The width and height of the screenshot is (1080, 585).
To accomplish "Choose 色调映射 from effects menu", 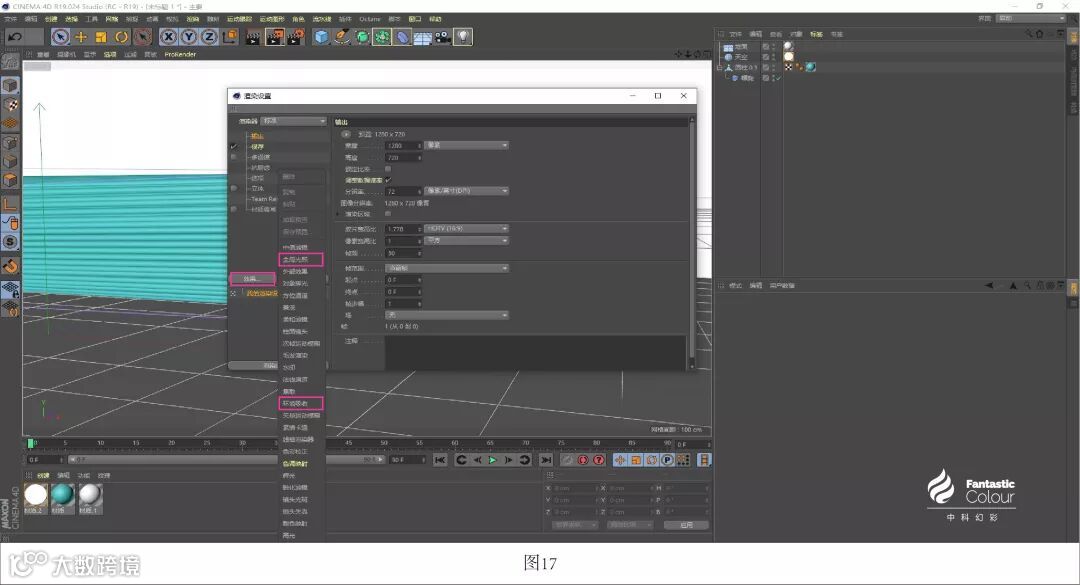I will point(295,464).
